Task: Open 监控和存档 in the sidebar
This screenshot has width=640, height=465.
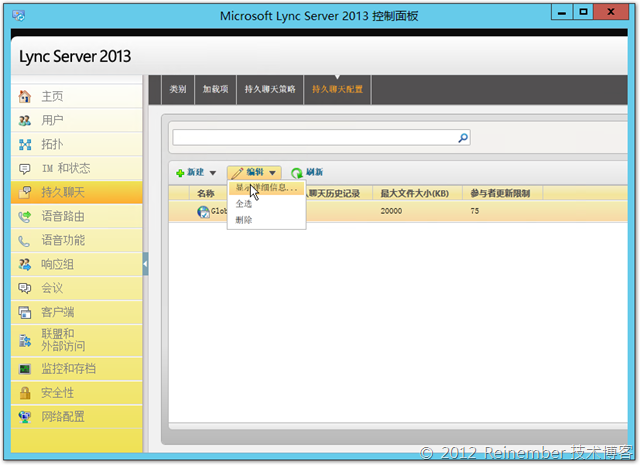Action: 77,369
